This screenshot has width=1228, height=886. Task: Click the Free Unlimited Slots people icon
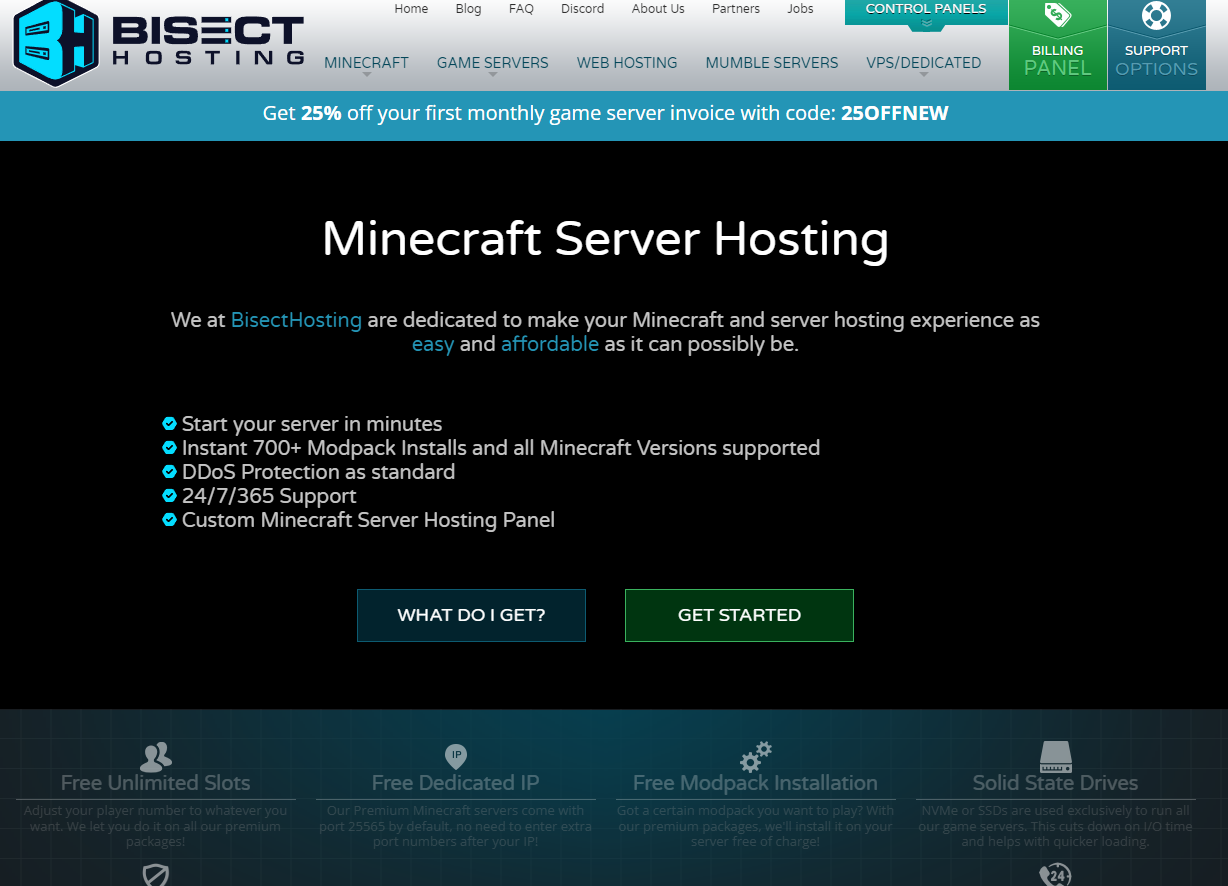coord(155,756)
